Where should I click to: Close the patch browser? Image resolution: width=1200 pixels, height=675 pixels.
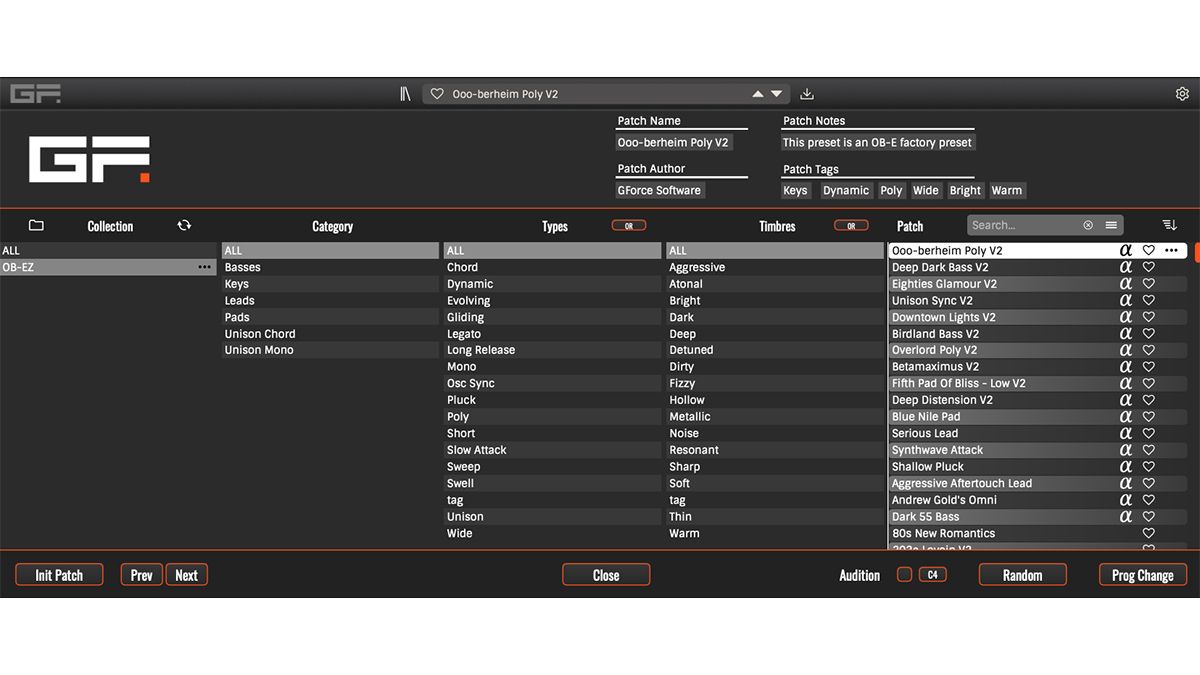tap(606, 575)
